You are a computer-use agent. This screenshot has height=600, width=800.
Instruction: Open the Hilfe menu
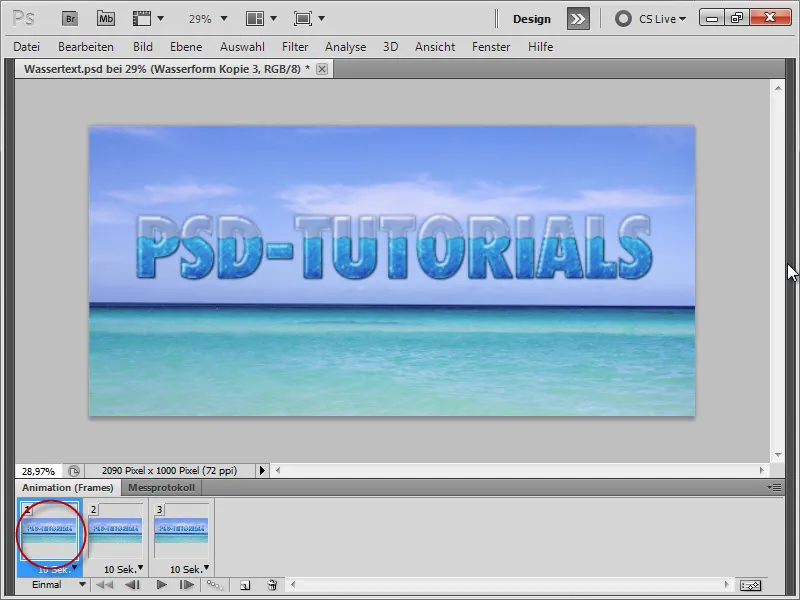(x=540, y=47)
